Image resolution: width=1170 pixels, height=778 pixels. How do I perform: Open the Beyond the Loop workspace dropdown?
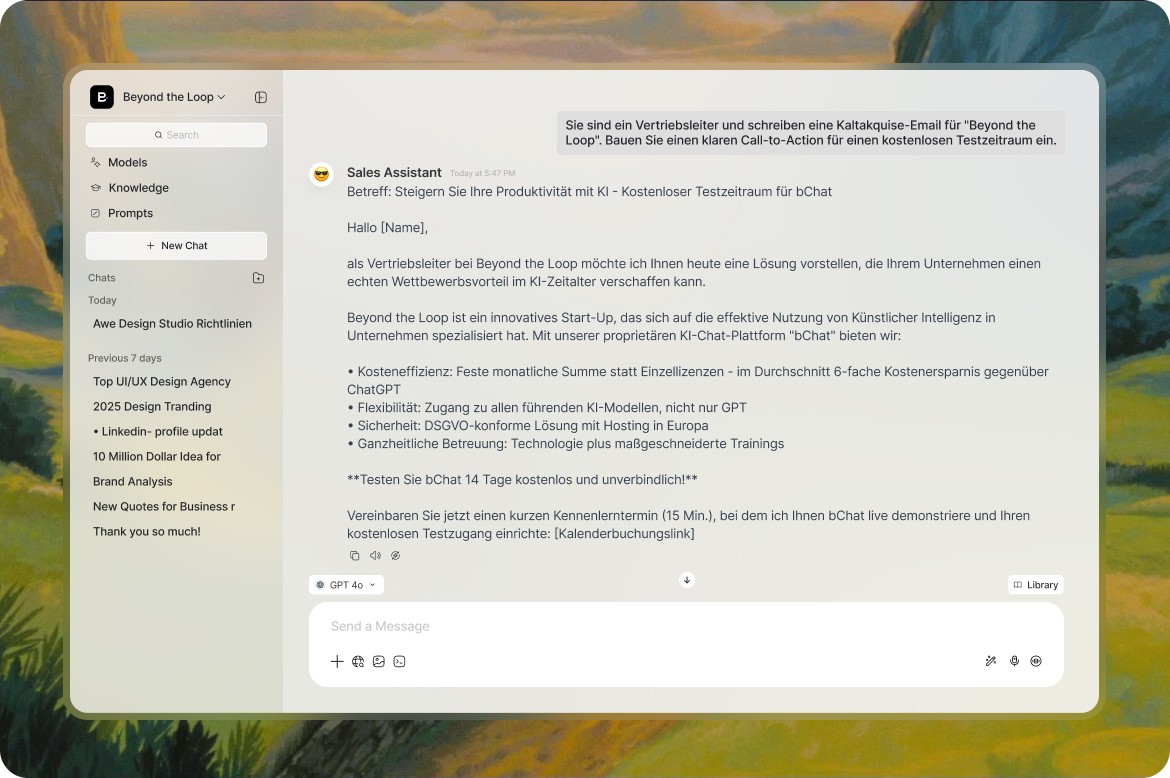click(174, 97)
